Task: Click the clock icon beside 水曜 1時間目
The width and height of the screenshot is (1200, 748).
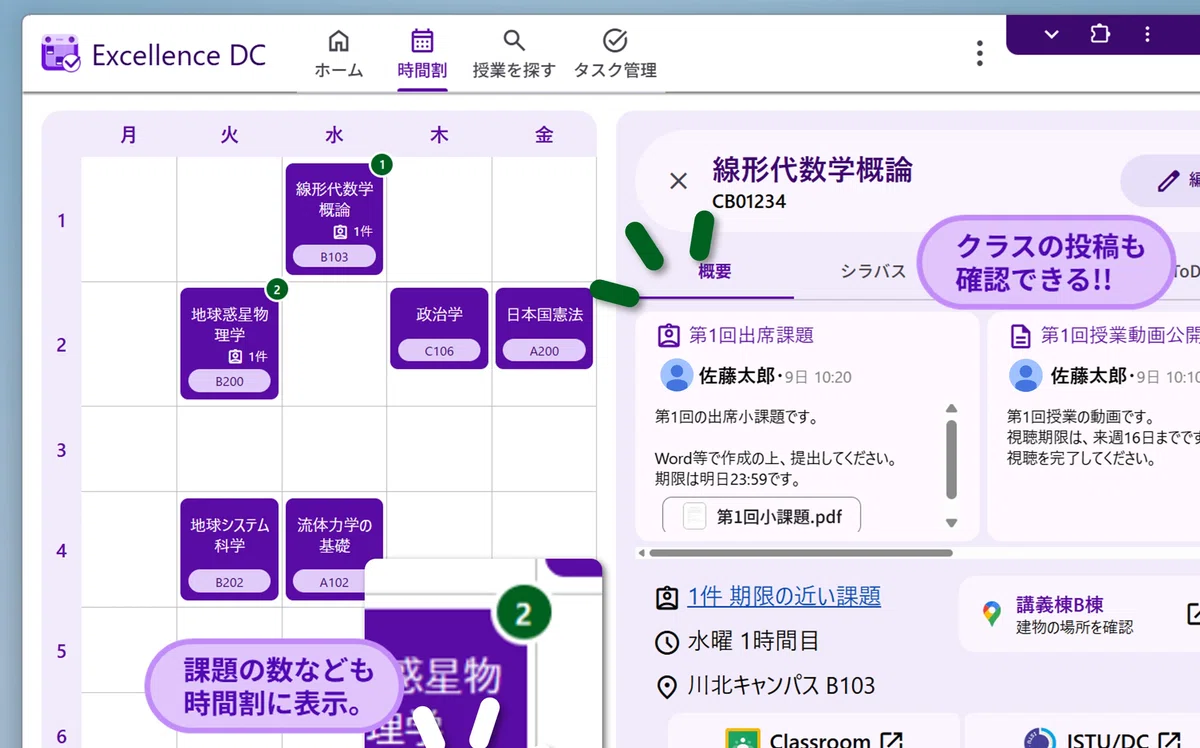Action: (x=667, y=642)
